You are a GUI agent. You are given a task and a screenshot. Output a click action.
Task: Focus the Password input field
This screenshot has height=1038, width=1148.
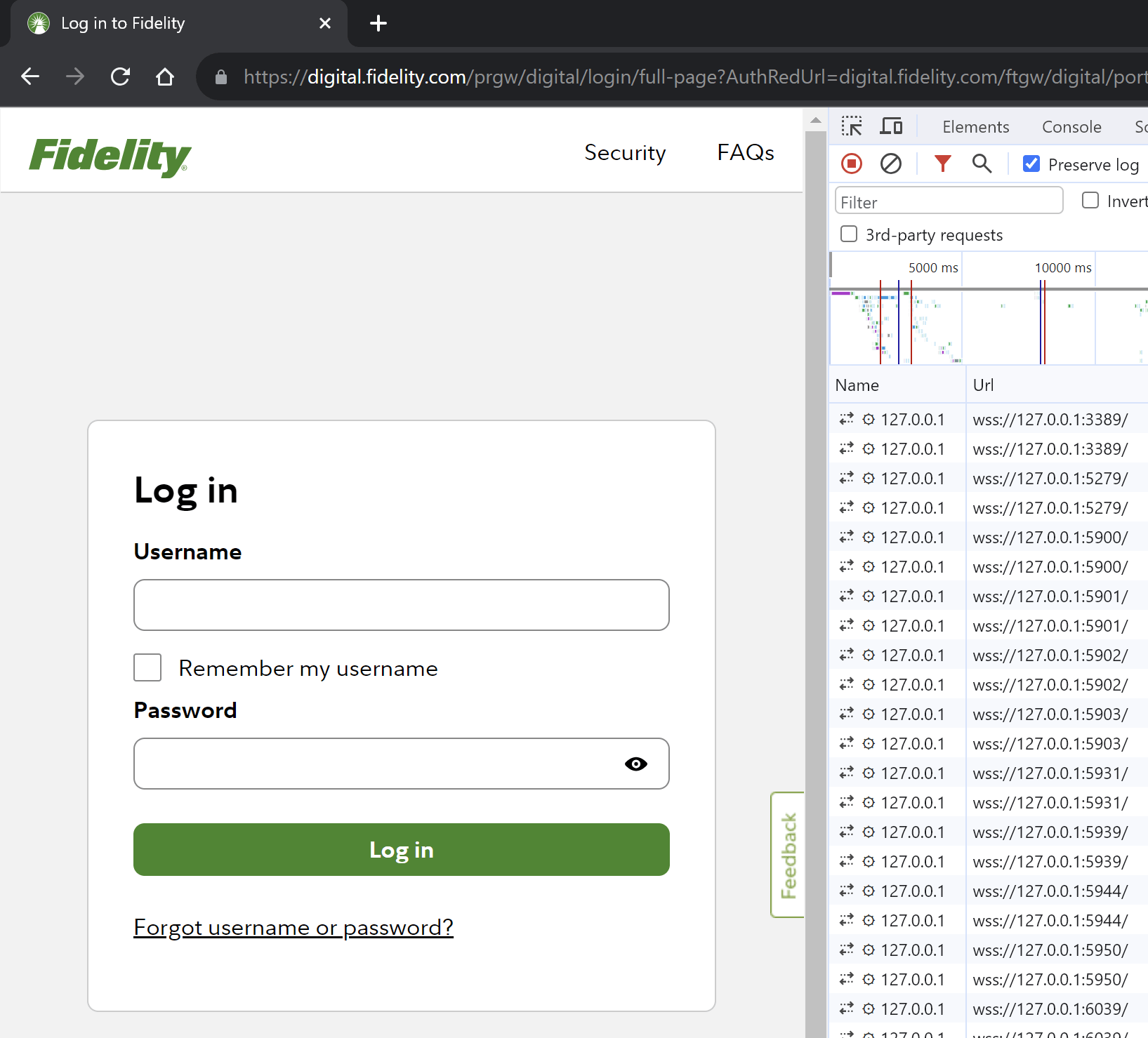point(402,764)
